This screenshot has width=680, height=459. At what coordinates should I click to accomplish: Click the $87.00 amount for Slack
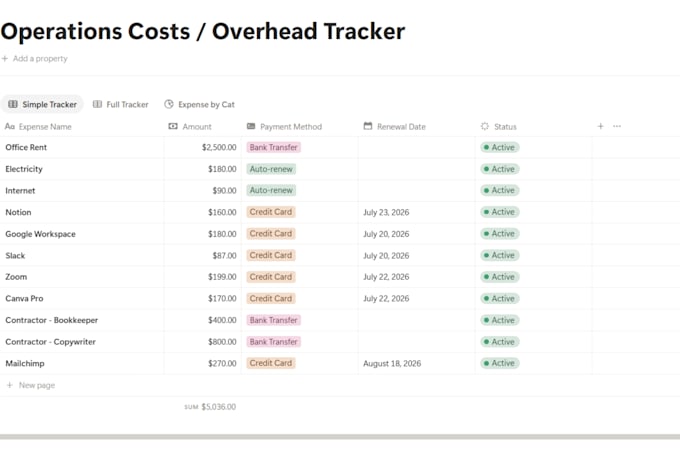(x=224, y=256)
